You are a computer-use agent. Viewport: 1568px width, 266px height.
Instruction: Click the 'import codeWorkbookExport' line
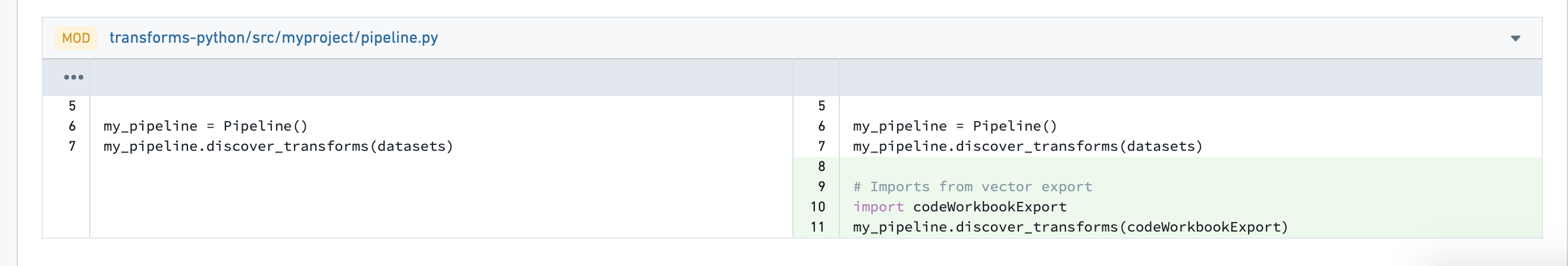coord(960,207)
